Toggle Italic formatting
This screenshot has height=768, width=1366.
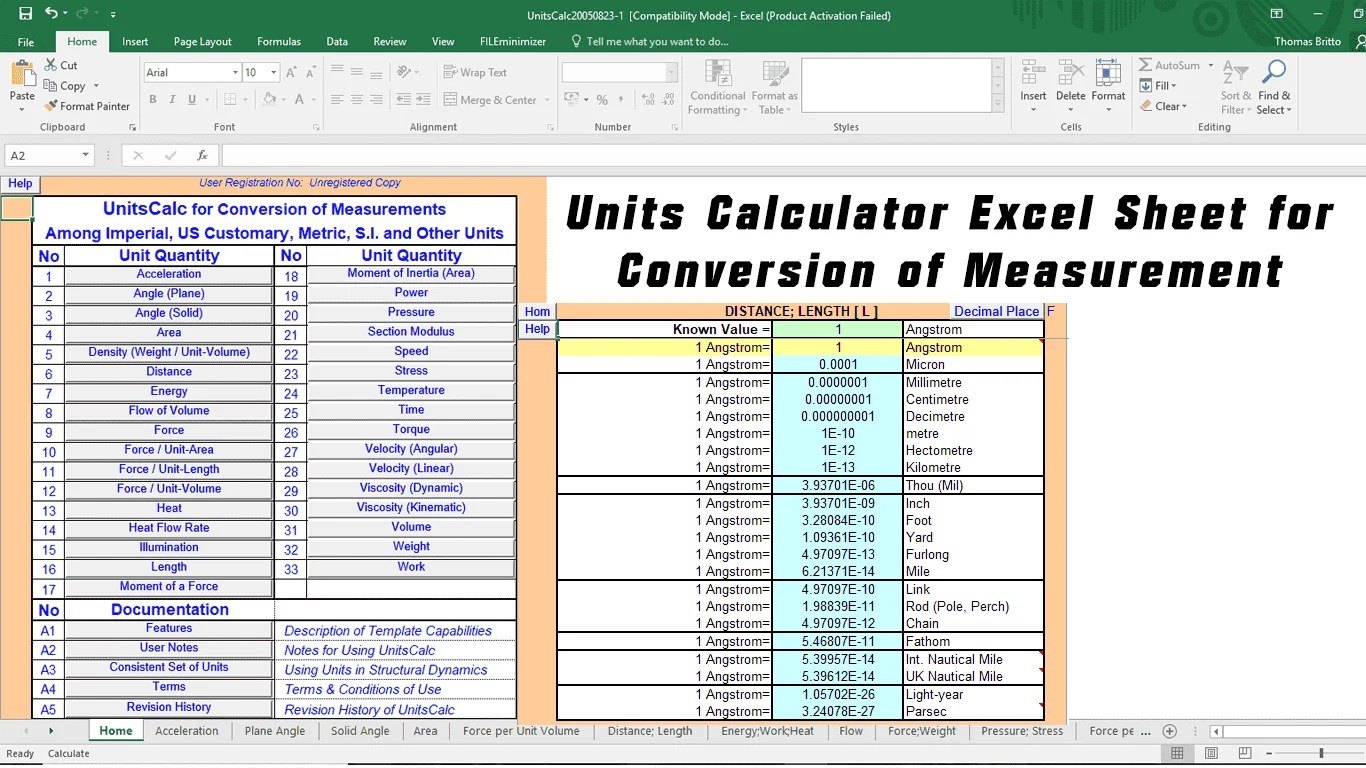[x=172, y=100]
